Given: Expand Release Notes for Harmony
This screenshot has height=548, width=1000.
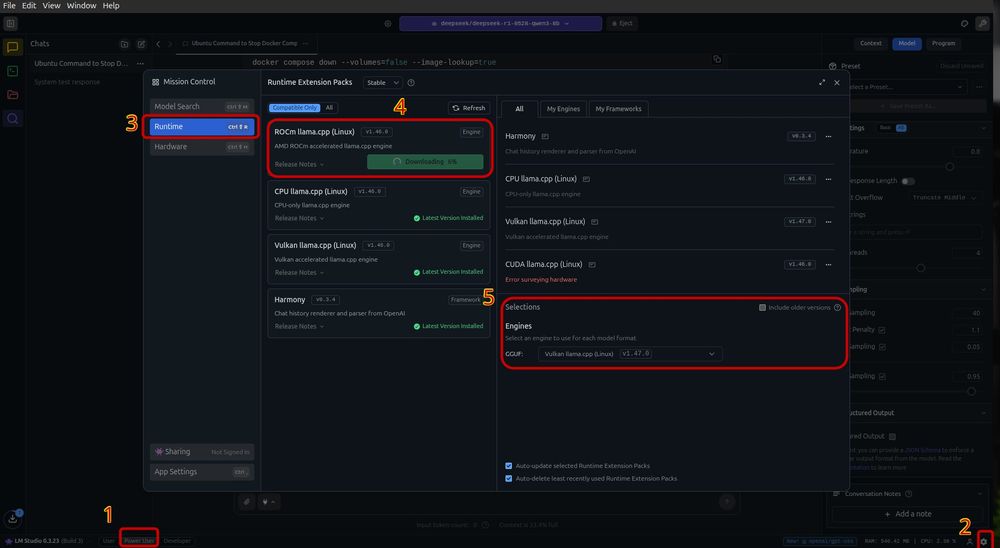Looking at the screenshot, I should click(x=299, y=327).
